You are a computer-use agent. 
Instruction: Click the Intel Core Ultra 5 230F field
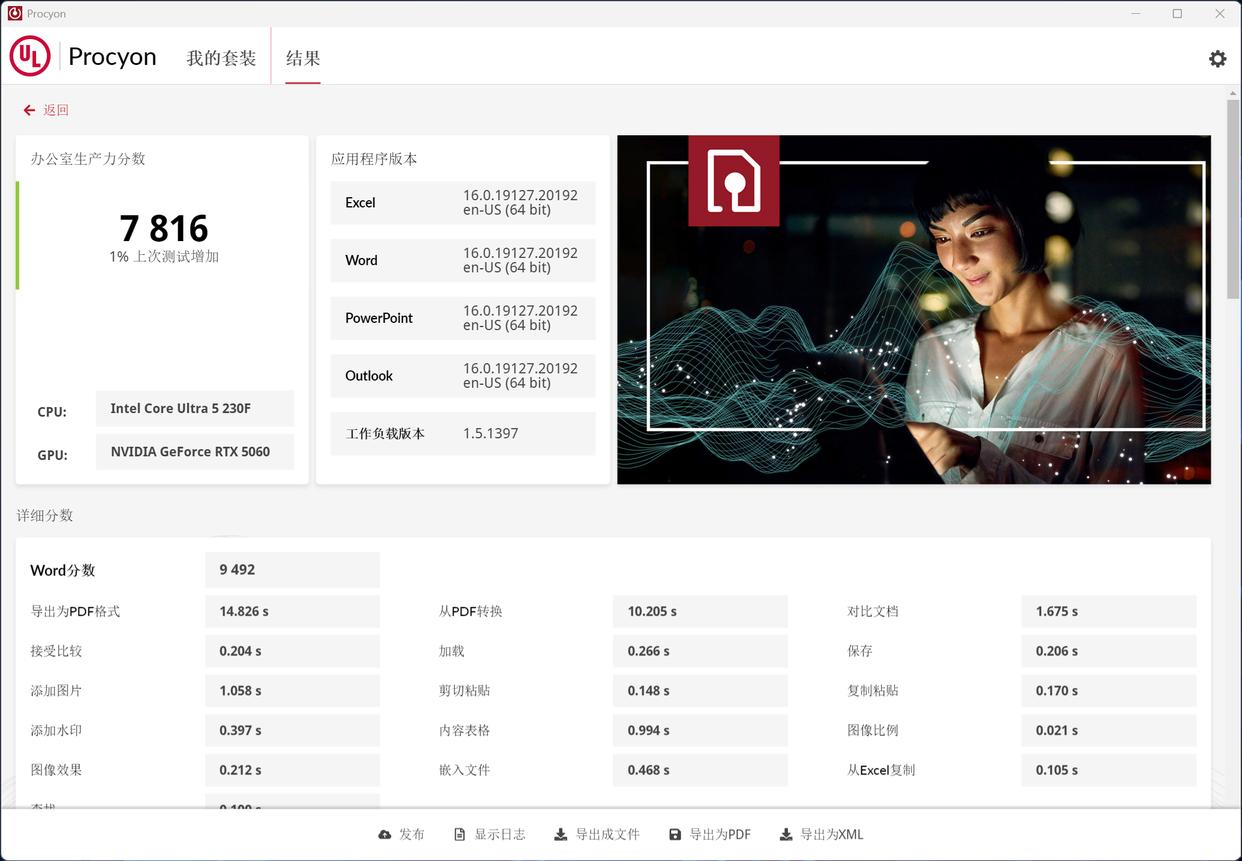coord(195,408)
